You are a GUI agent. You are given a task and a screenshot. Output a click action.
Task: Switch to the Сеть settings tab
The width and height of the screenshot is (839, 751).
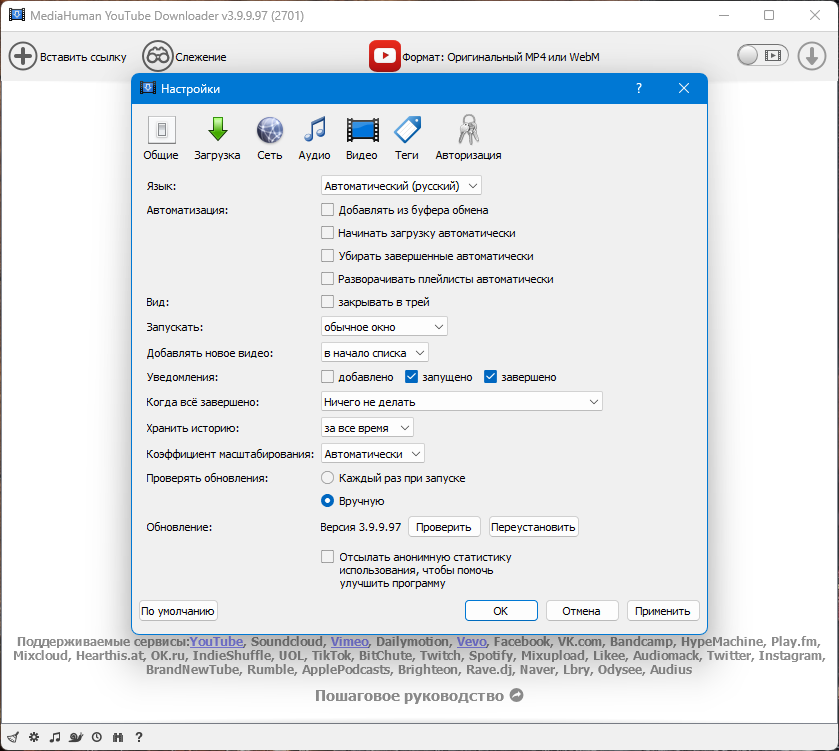[x=270, y=138]
